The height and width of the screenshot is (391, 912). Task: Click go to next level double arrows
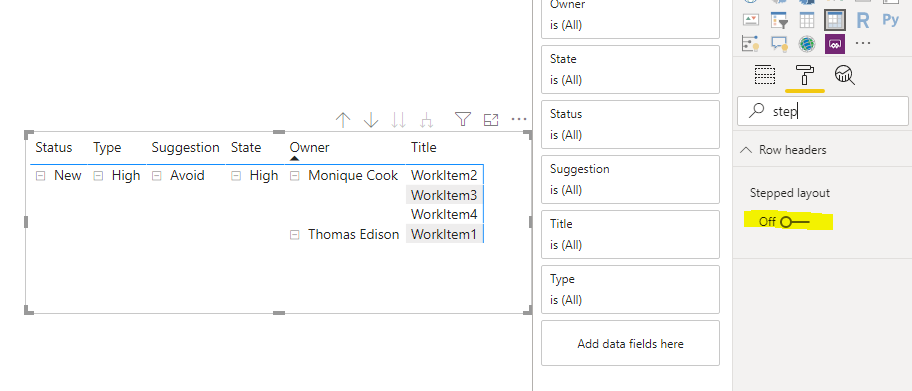[399, 120]
